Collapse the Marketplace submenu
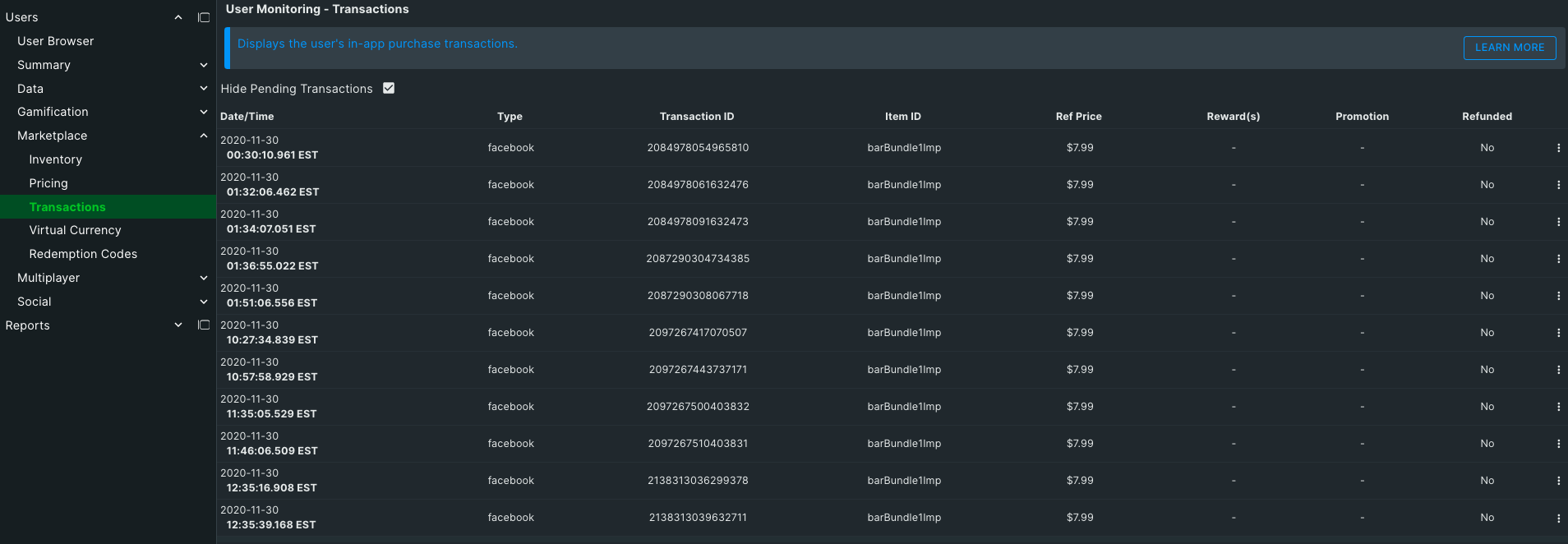The width and height of the screenshot is (1568, 544). pos(204,136)
